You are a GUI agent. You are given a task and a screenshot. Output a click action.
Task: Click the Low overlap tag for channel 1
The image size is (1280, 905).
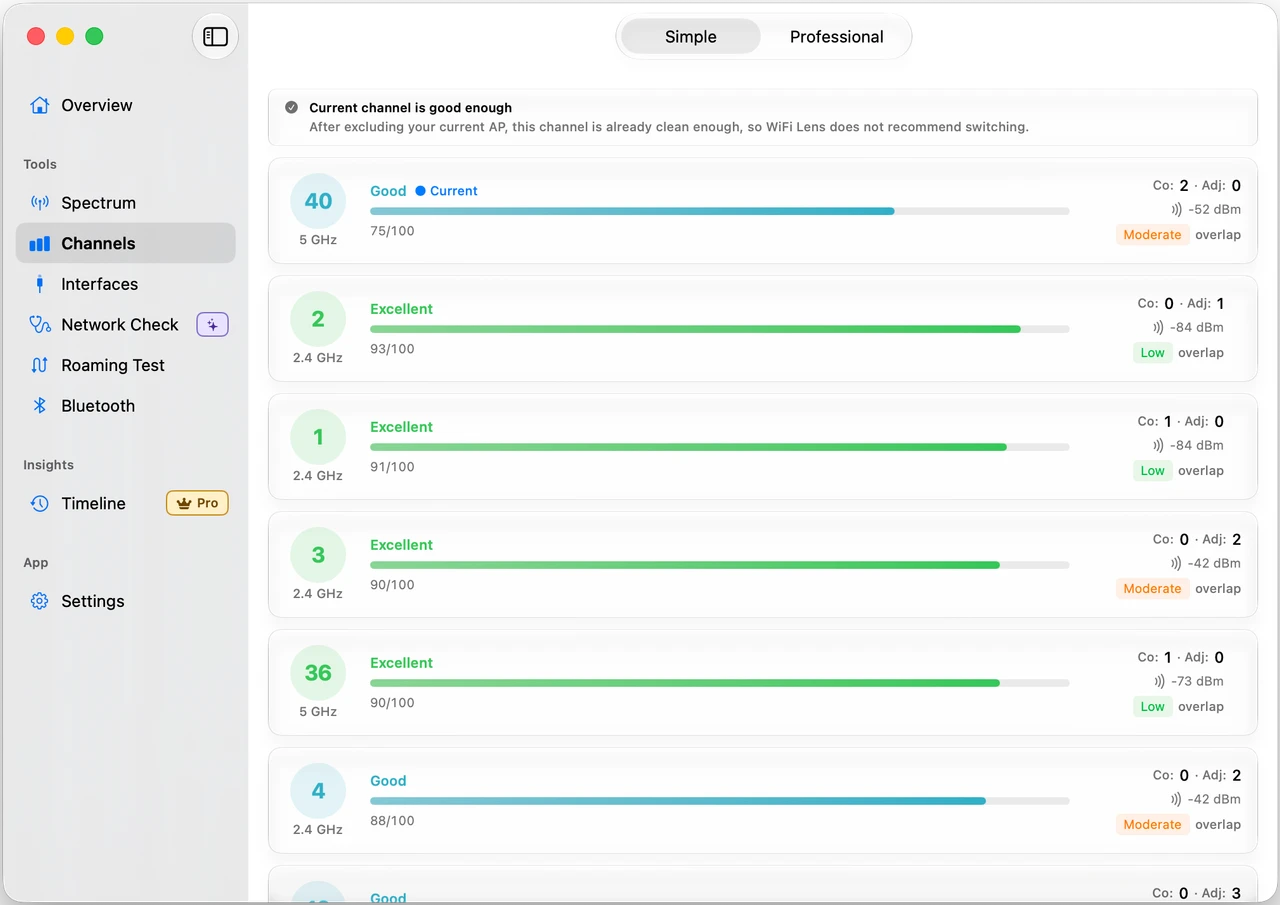pyautogui.click(x=1153, y=471)
